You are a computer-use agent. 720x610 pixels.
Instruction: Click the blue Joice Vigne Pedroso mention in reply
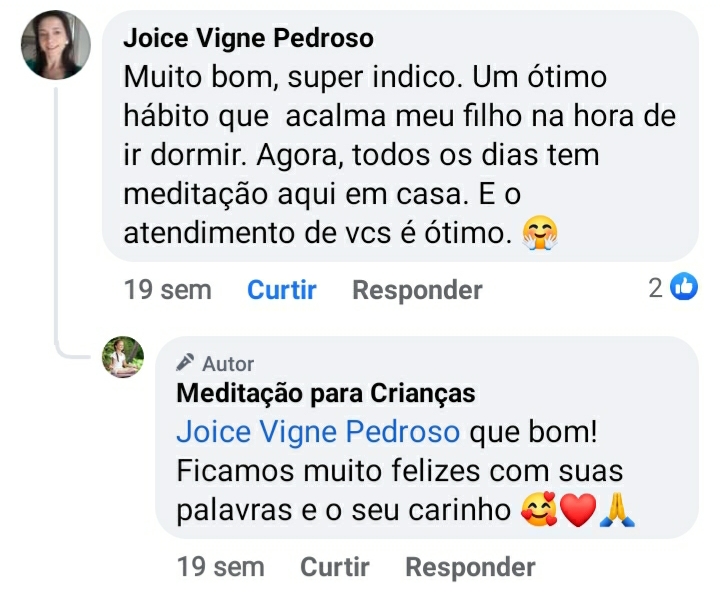(x=318, y=432)
